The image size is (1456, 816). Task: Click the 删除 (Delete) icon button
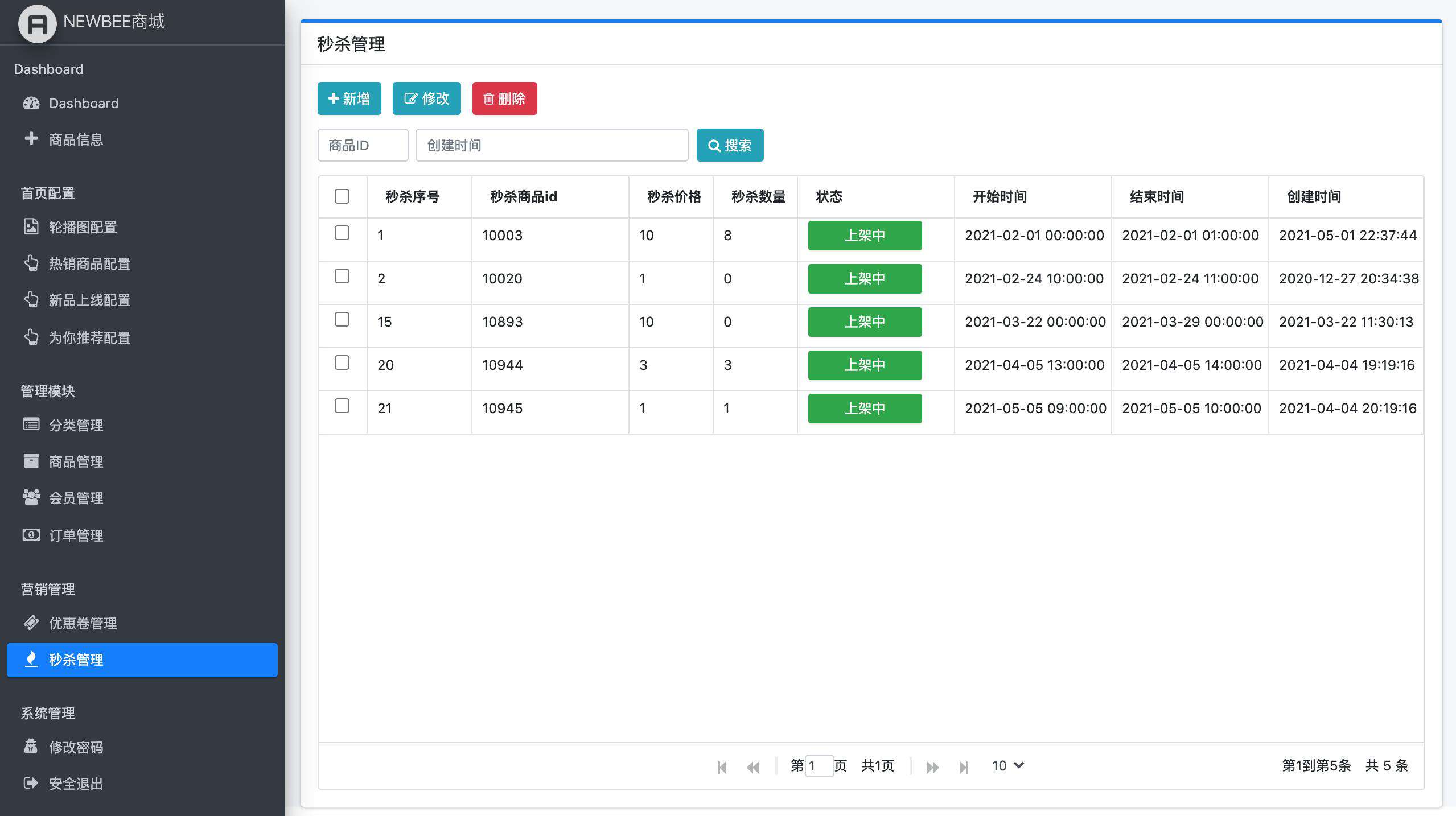[x=505, y=98]
